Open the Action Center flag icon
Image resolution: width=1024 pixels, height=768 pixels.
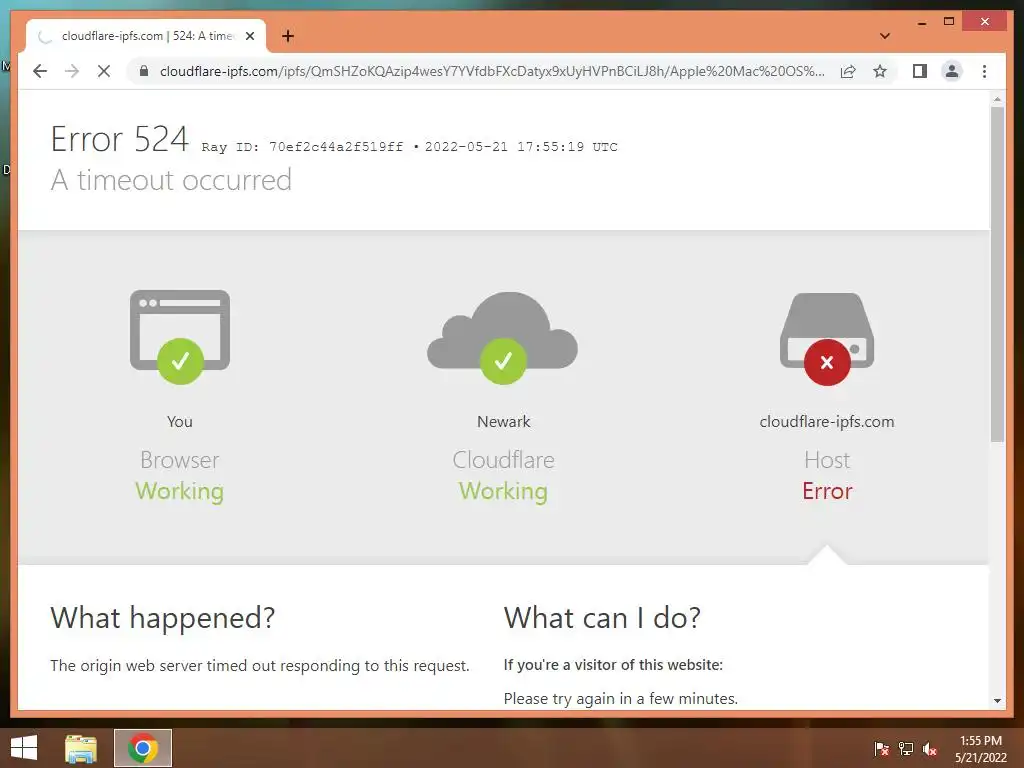pos(882,749)
